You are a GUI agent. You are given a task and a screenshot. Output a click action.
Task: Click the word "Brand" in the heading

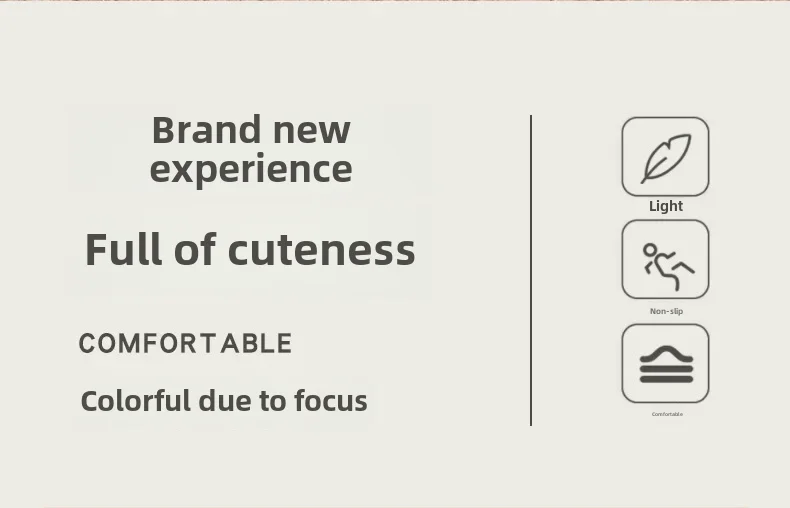(206, 130)
